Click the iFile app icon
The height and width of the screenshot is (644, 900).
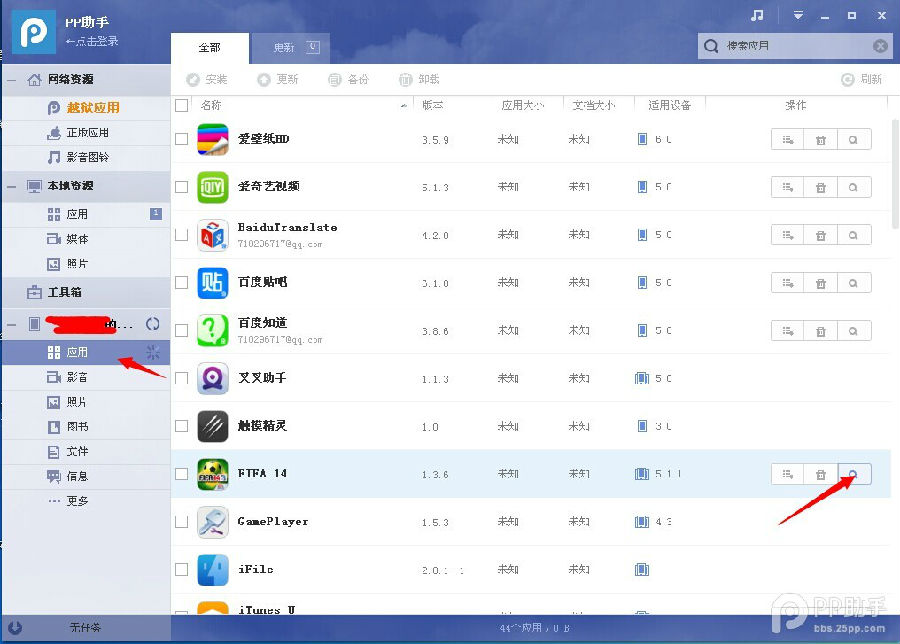[x=213, y=569]
